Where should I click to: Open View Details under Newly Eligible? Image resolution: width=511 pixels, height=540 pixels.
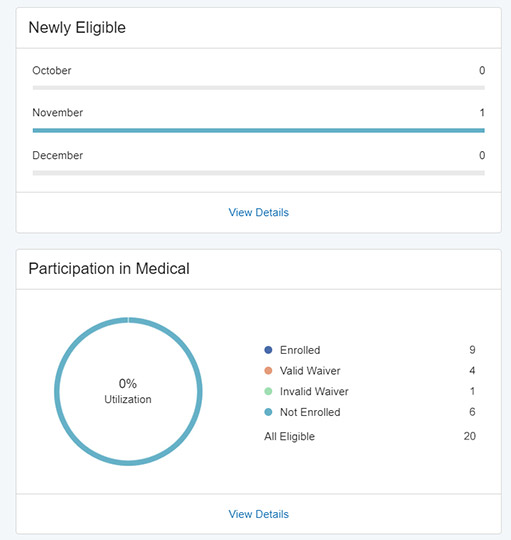pyautogui.click(x=259, y=212)
